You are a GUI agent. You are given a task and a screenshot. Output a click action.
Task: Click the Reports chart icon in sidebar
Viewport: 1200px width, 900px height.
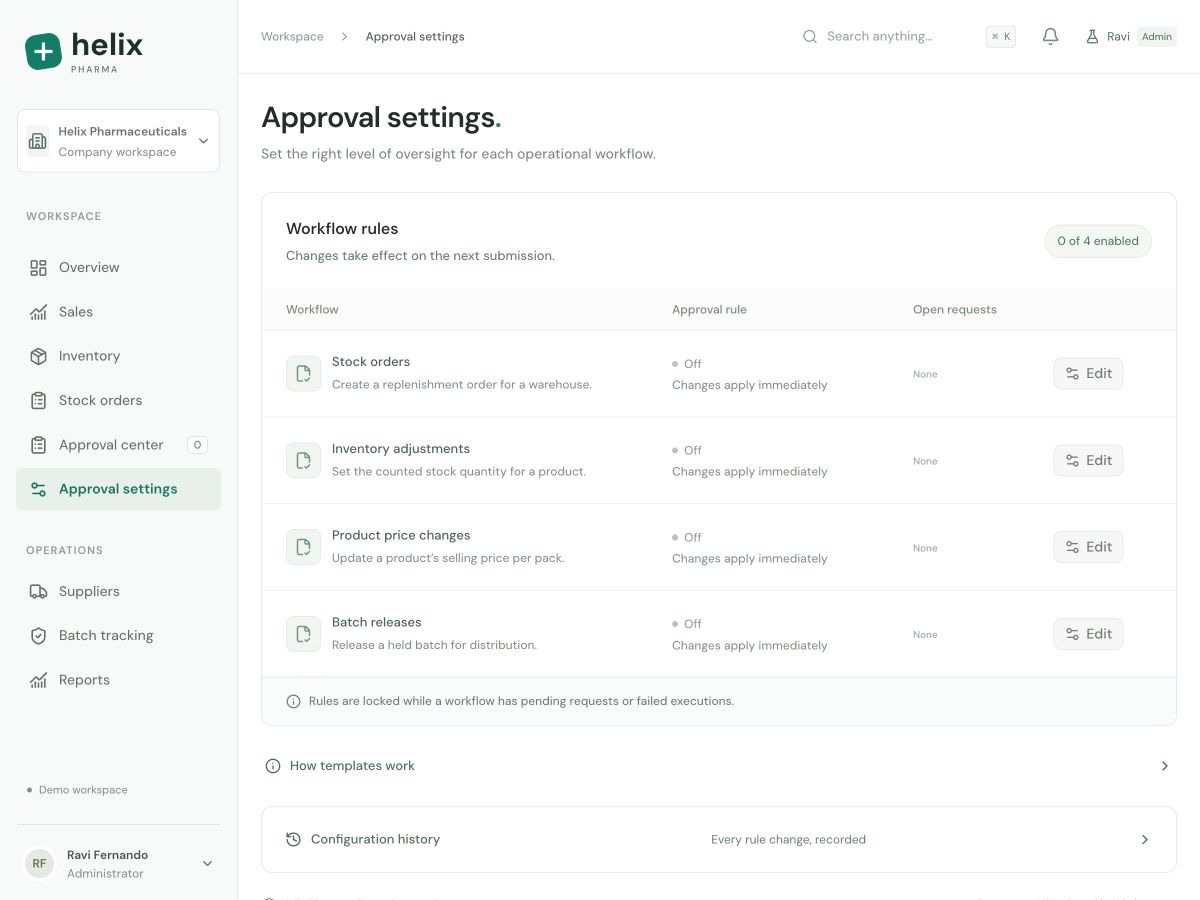point(38,680)
